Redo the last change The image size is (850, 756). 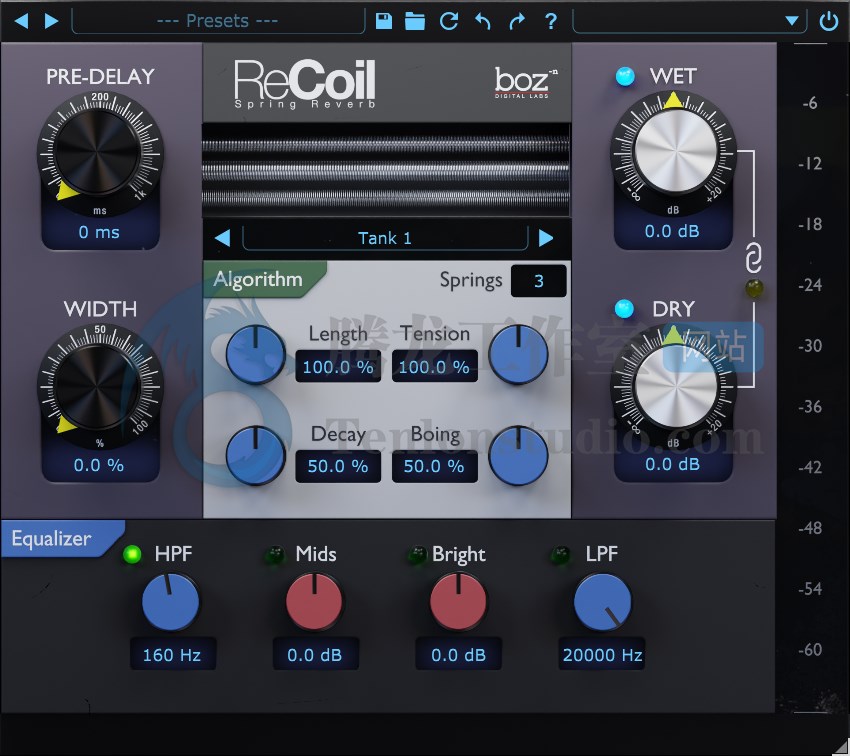click(x=518, y=22)
